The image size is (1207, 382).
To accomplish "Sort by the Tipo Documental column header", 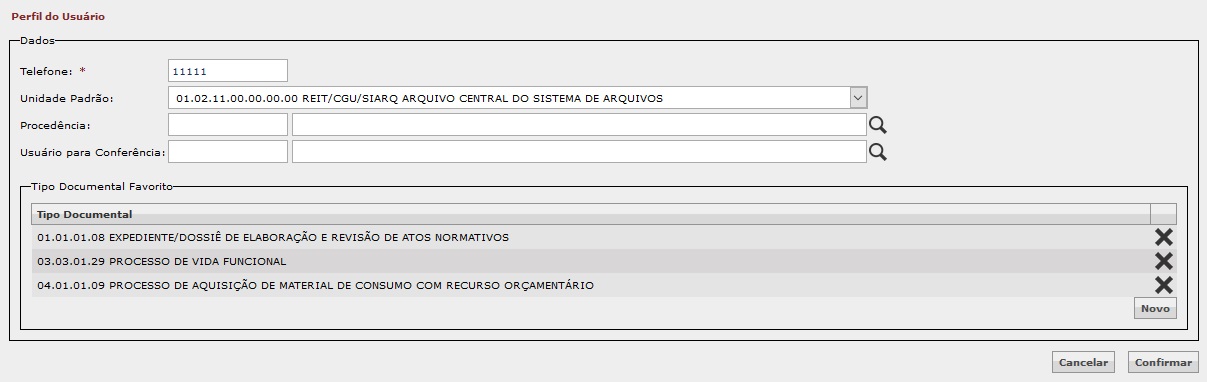I will pos(591,214).
